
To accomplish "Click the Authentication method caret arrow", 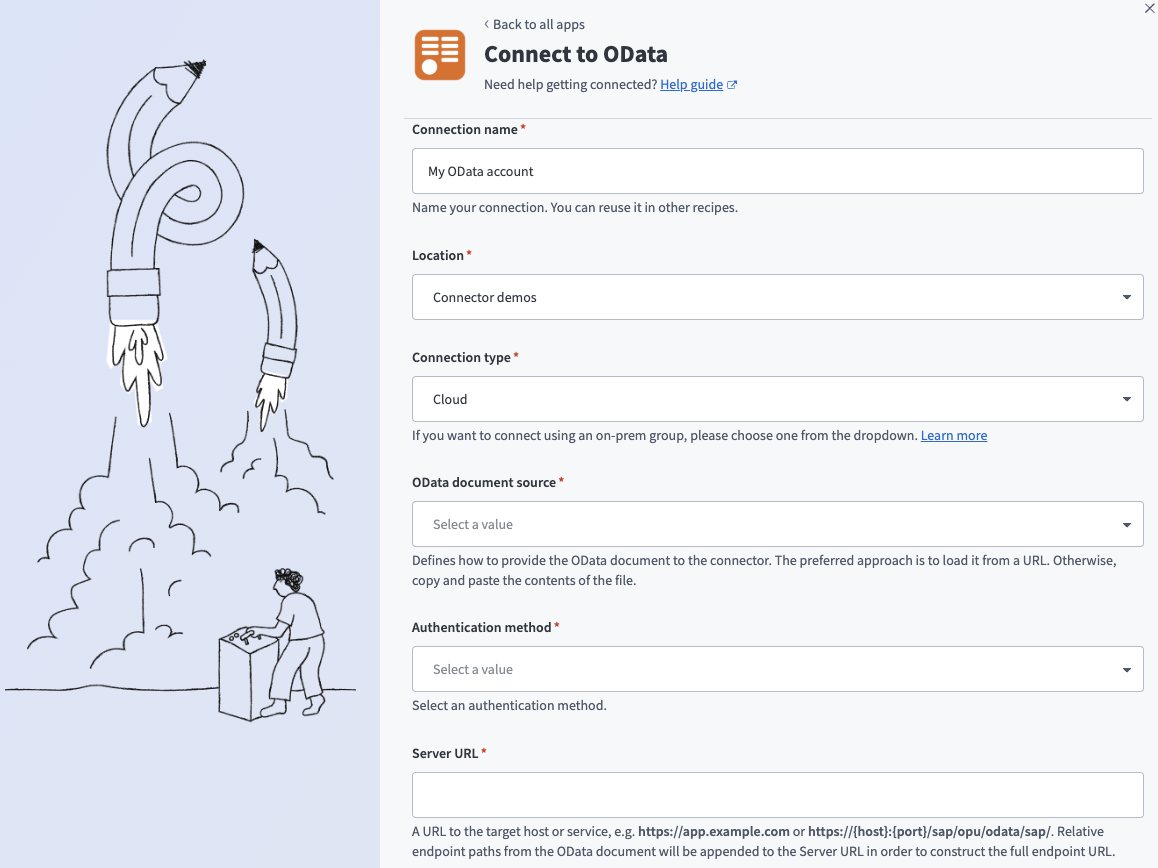I will coord(1126,669).
